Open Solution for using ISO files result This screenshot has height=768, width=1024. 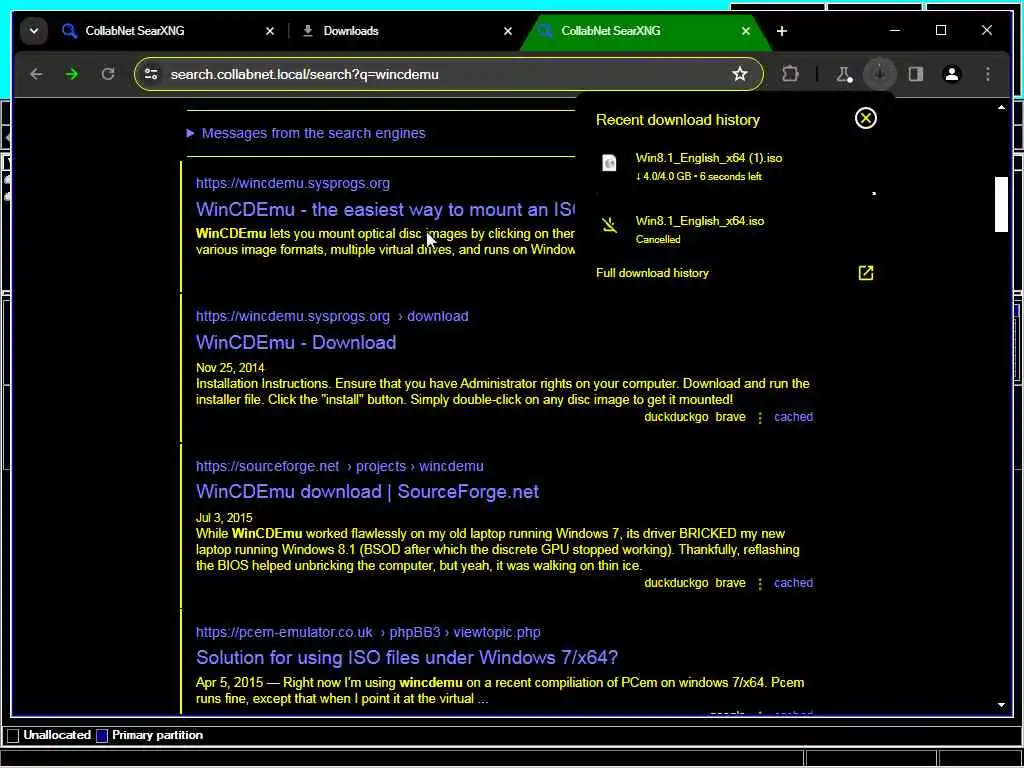point(407,658)
